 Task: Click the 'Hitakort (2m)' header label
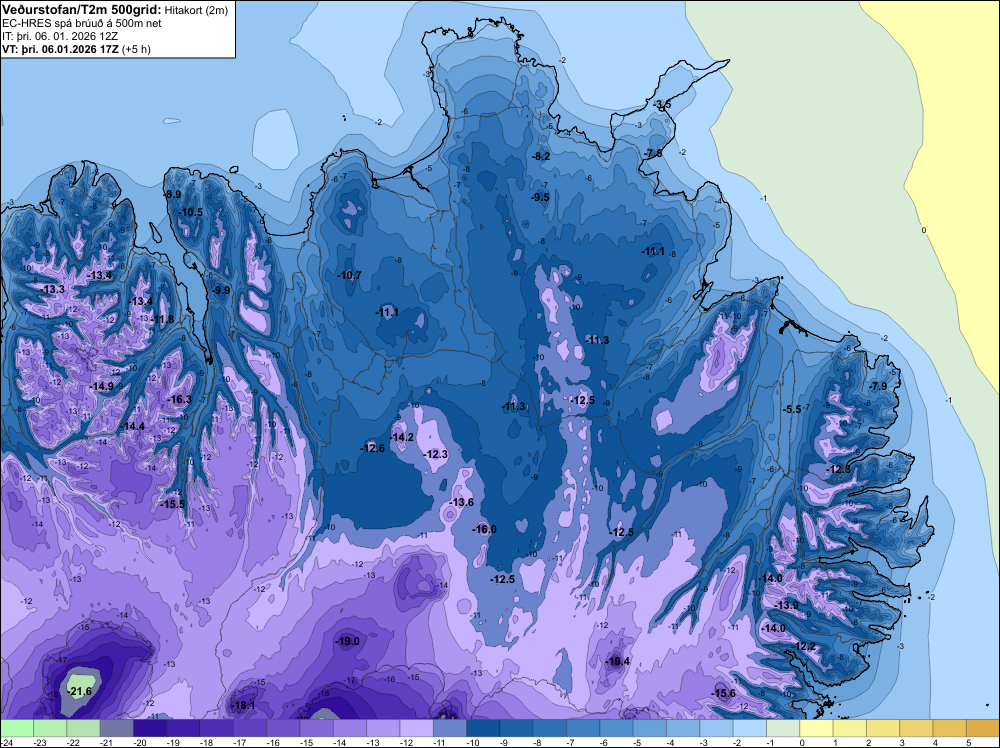coord(196,10)
